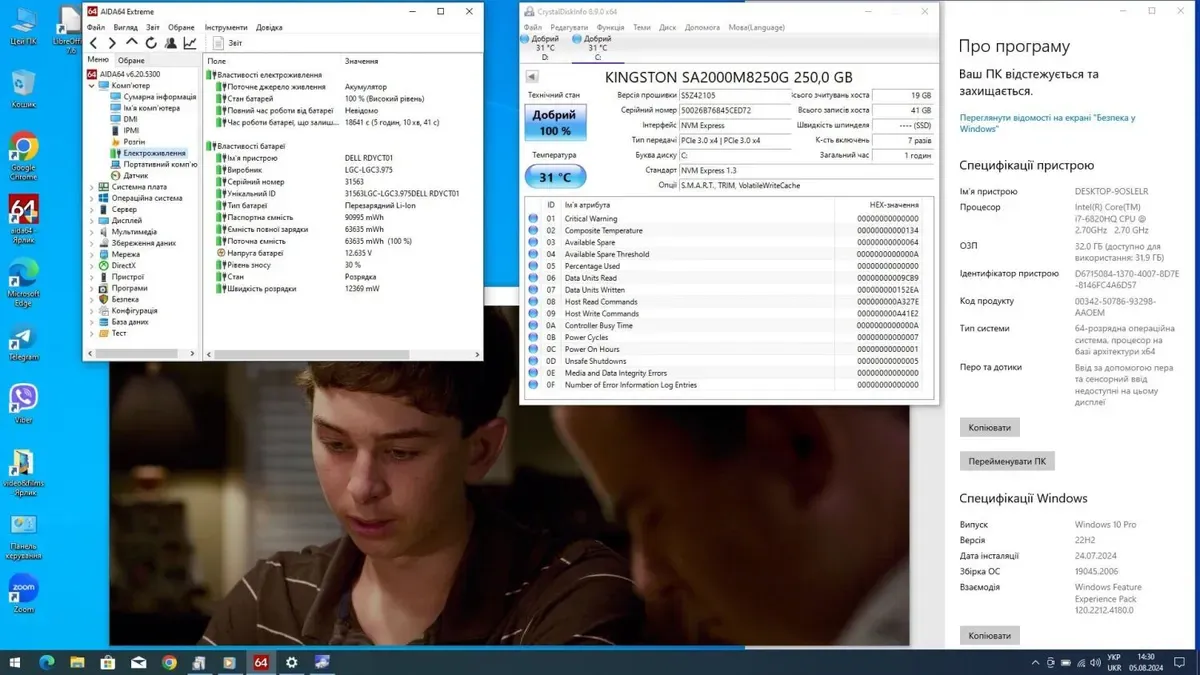Select disk D: status indicator in CrystalDiskInfo
The height and width of the screenshot is (675, 1200).
tap(545, 47)
